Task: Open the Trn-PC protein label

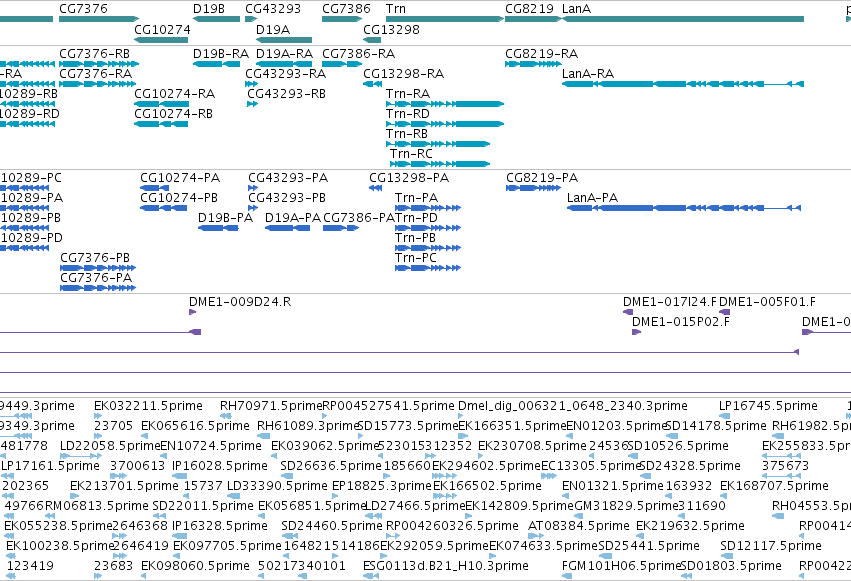Action: (x=416, y=258)
